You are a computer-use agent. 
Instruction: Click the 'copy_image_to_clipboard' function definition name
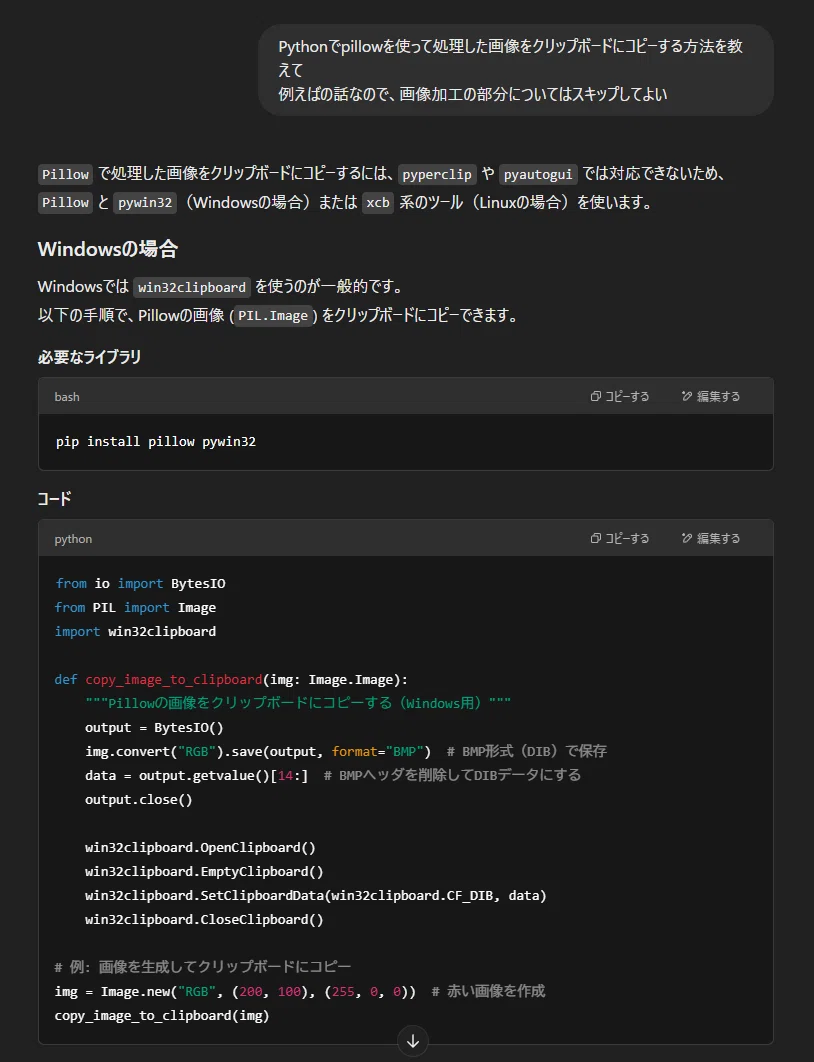[x=173, y=679]
